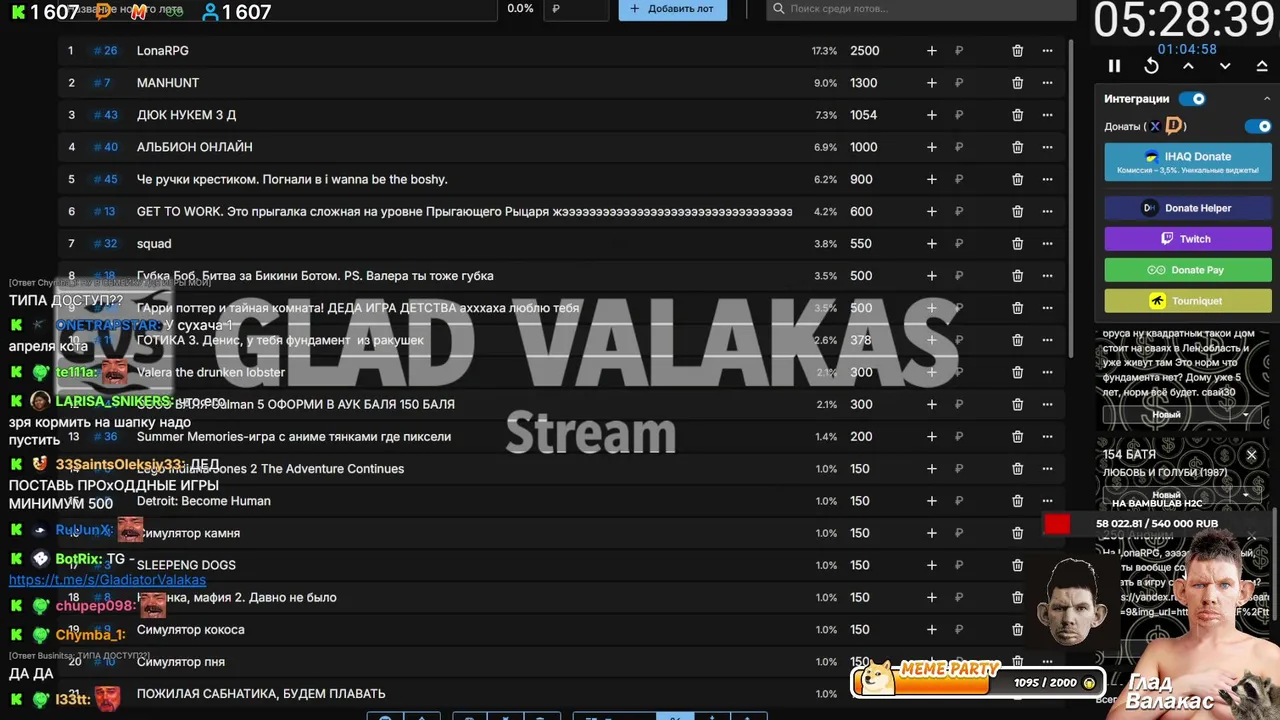Close the 154 БАТЯ donation card

click(1251, 455)
